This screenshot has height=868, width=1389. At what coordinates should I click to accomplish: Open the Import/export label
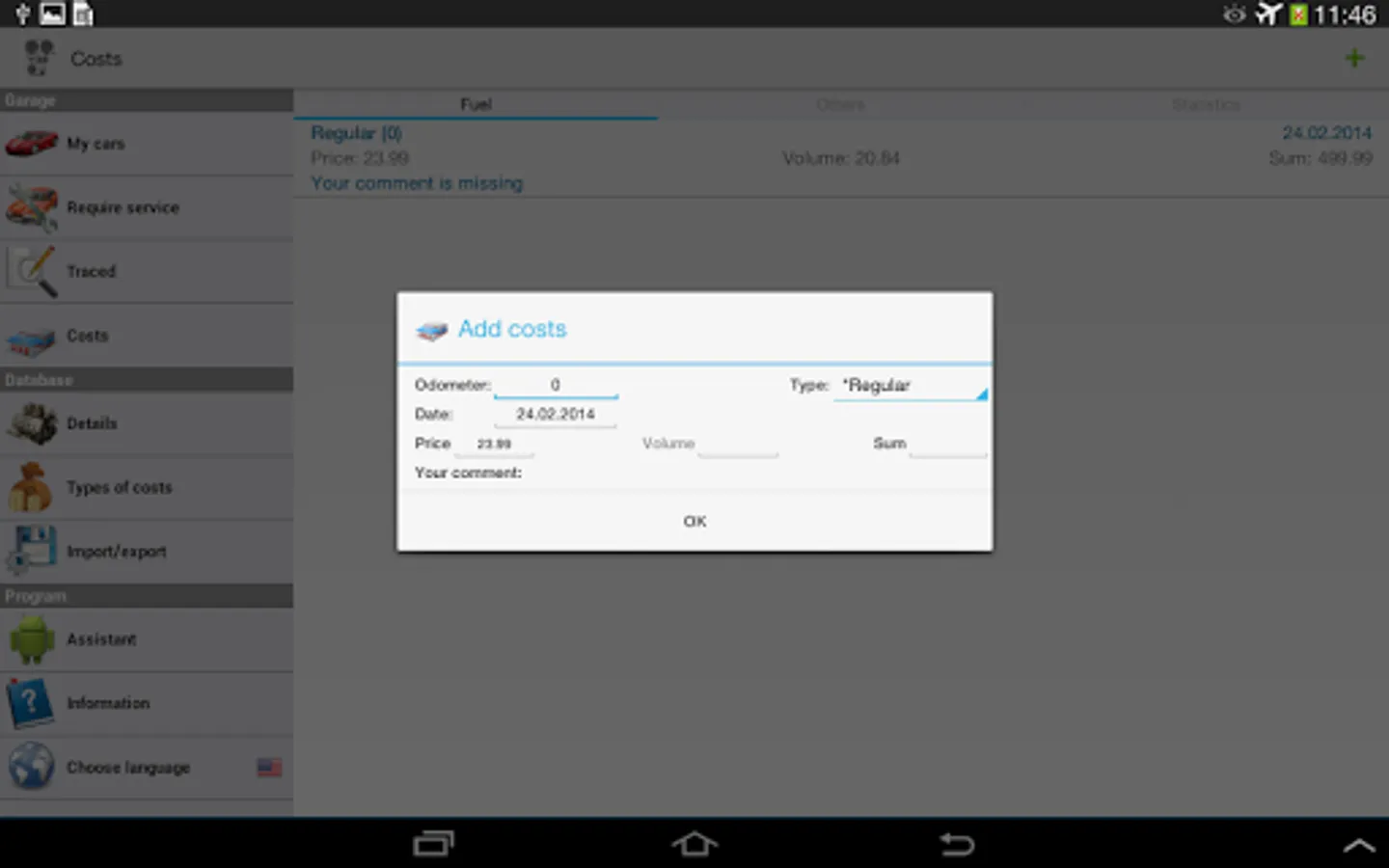pos(117,552)
